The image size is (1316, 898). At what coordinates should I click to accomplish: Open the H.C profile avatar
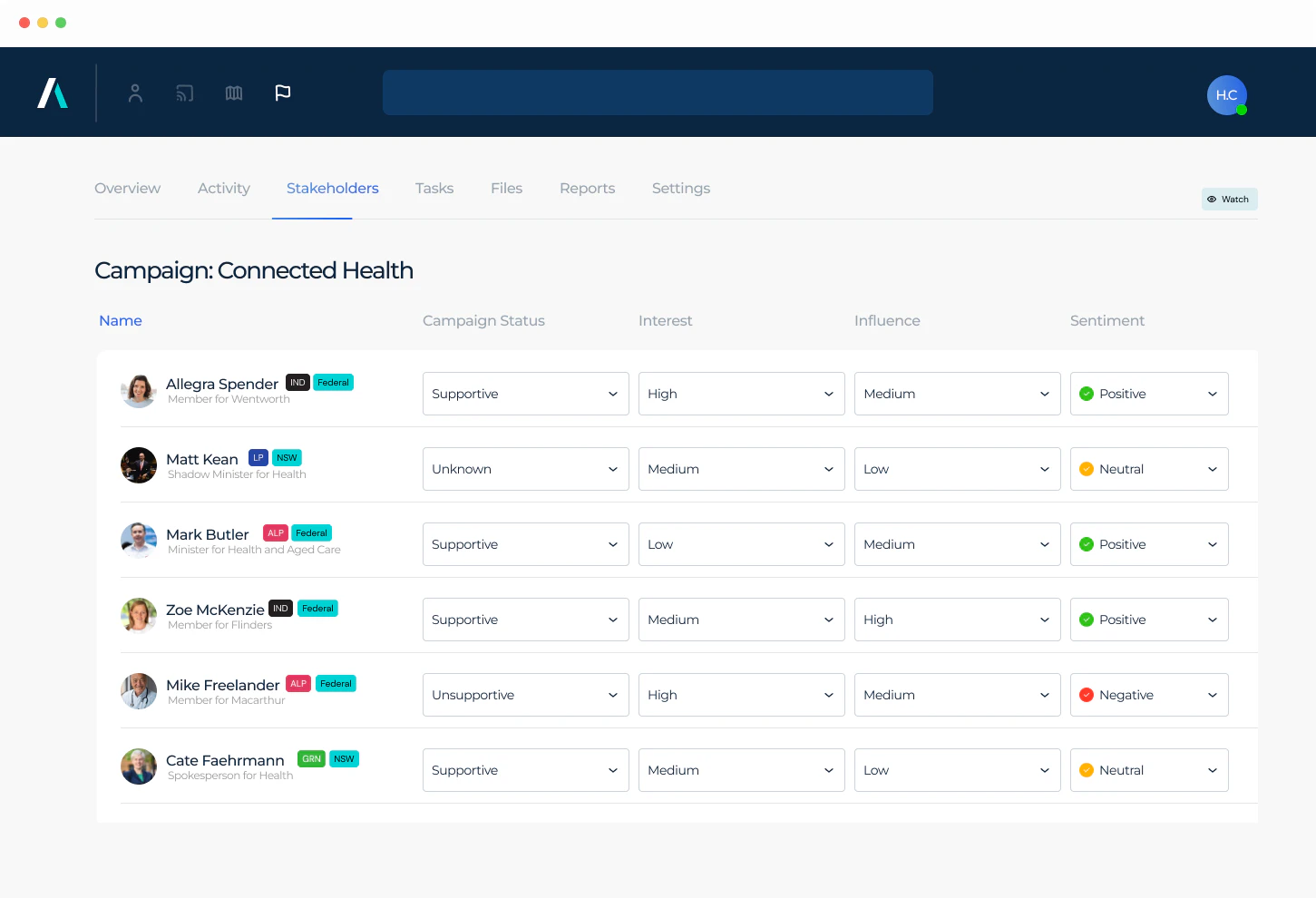[1226, 94]
